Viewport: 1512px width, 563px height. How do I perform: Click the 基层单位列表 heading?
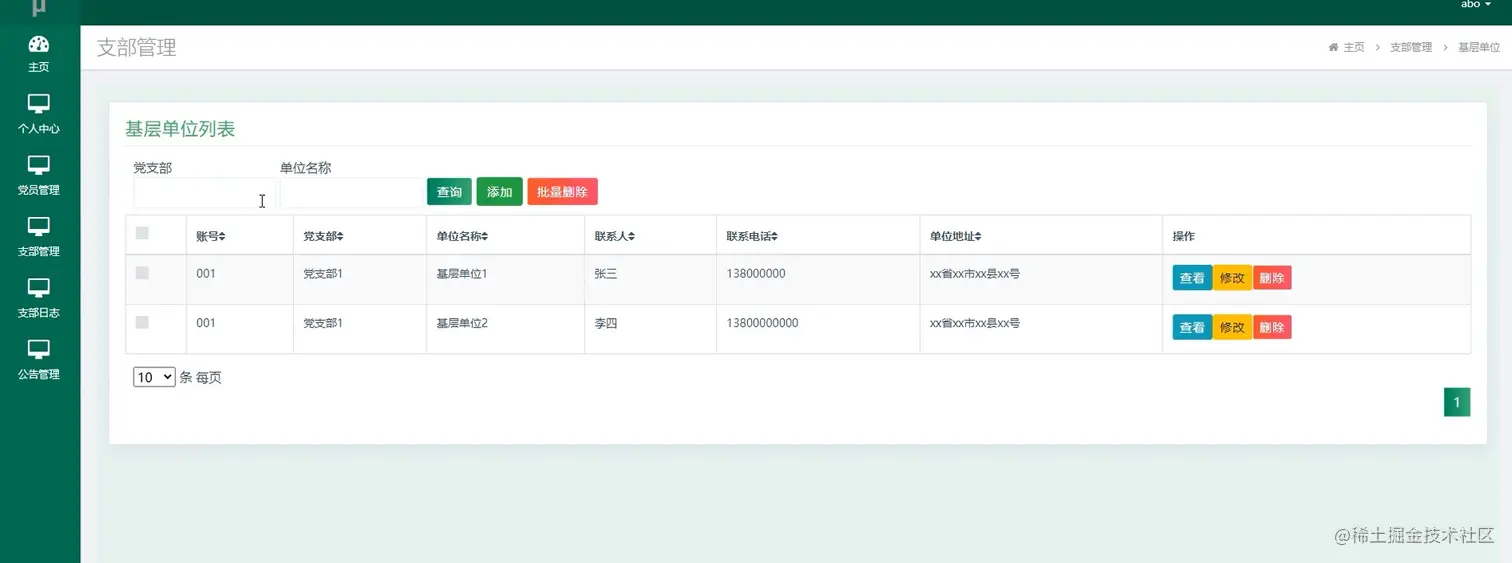(x=180, y=129)
